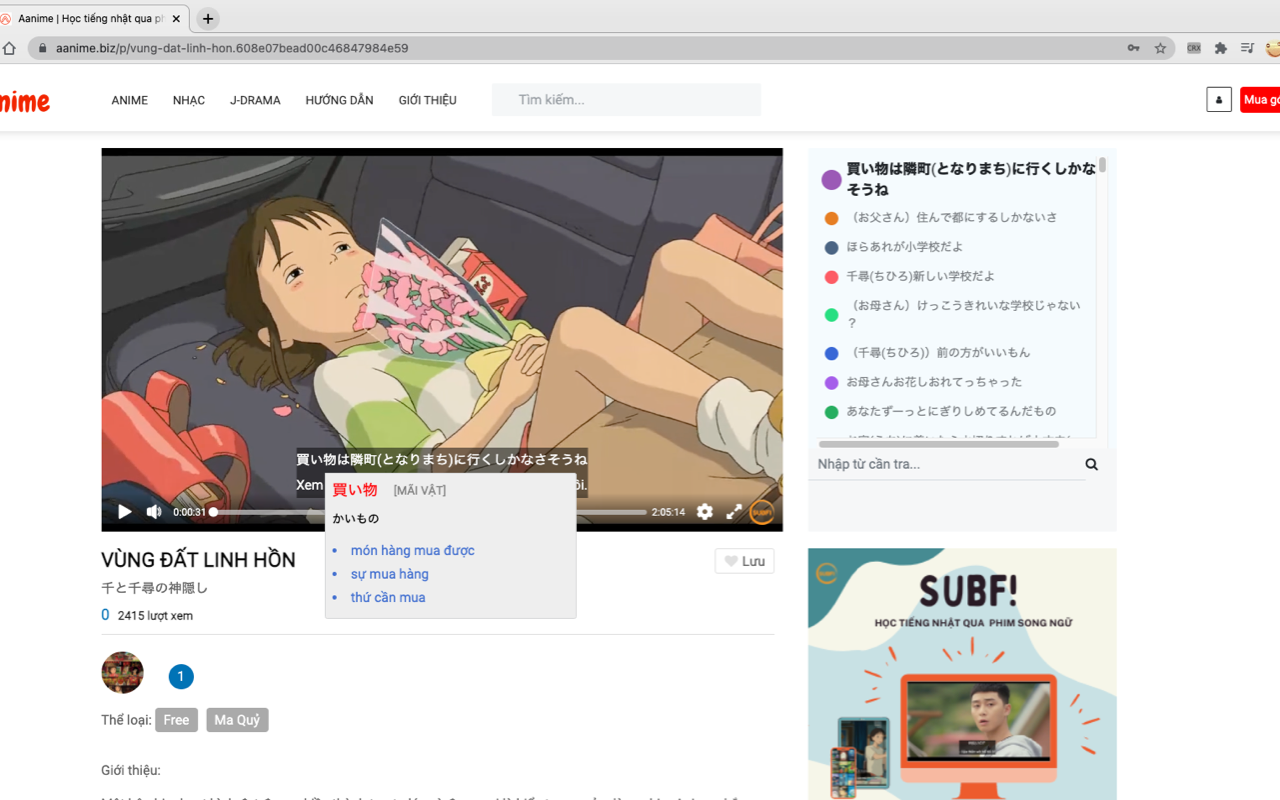
Task: Select the Ma Quỷ genre tag
Action: click(x=237, y=719)
